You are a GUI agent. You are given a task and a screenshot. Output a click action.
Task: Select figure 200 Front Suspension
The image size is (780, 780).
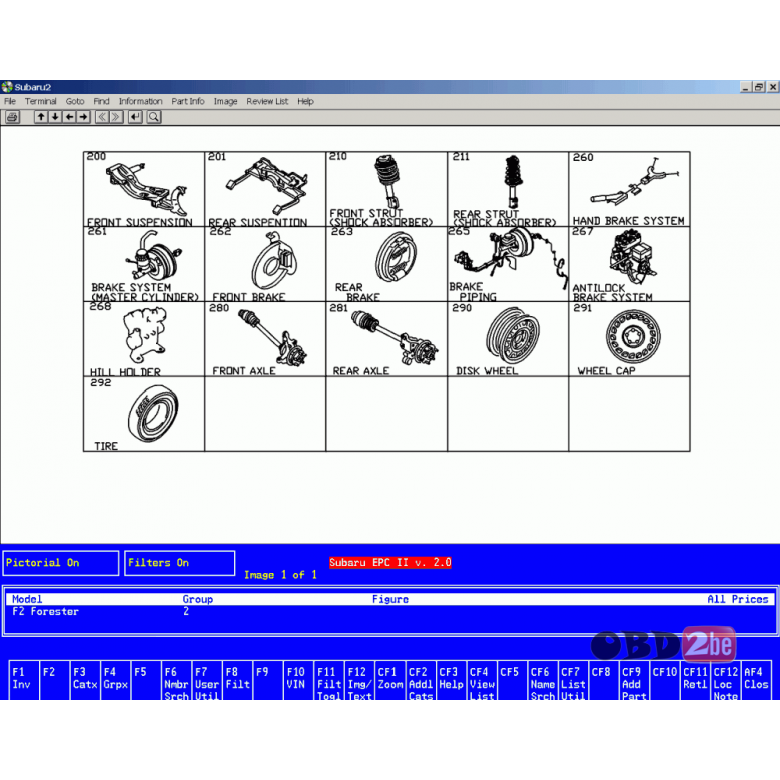coord(144,189)
